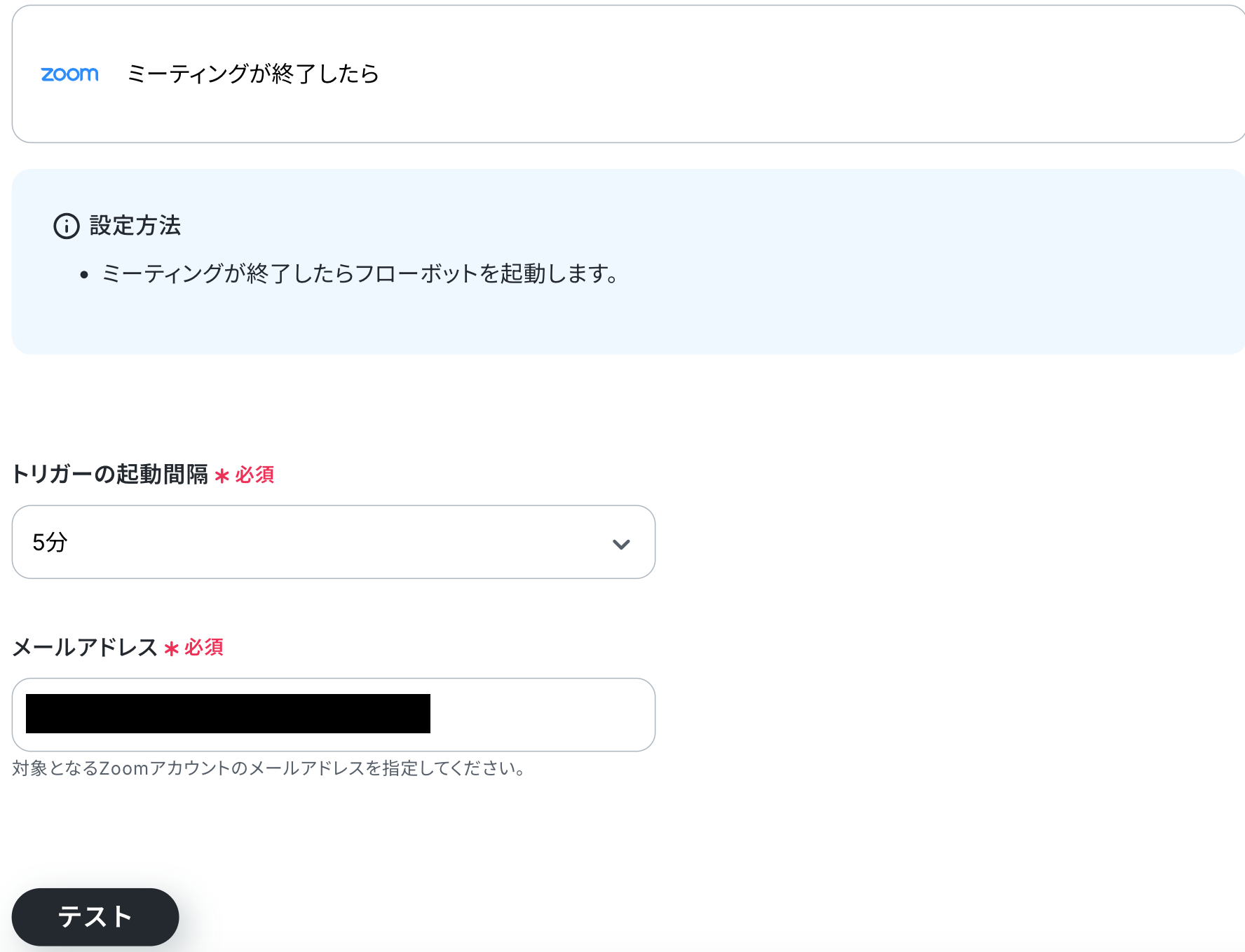Click the トリガーの起動間隔 label
1245x952 pixels.
[x=110, y=475]
